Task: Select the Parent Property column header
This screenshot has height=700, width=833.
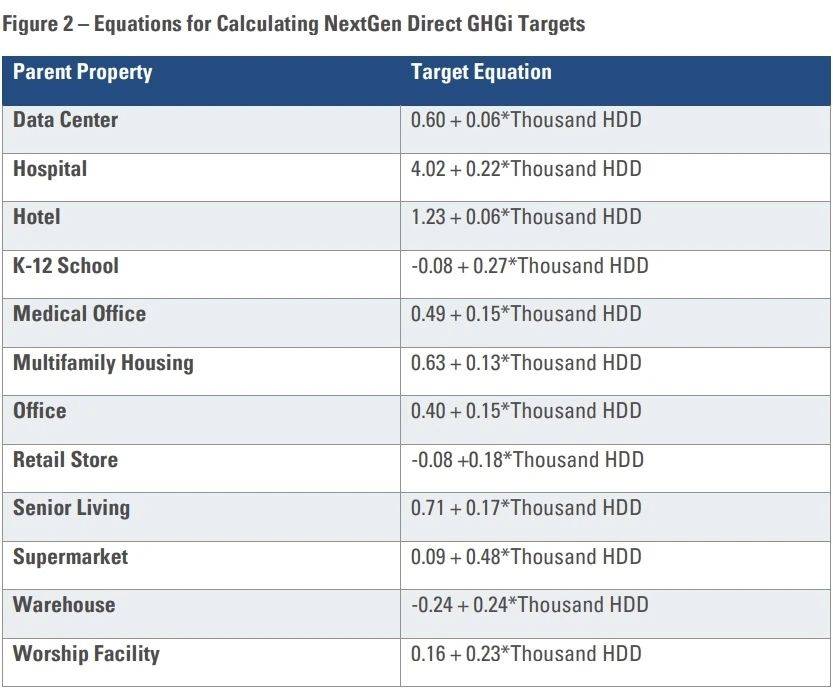Action: [x=82, y=73]
